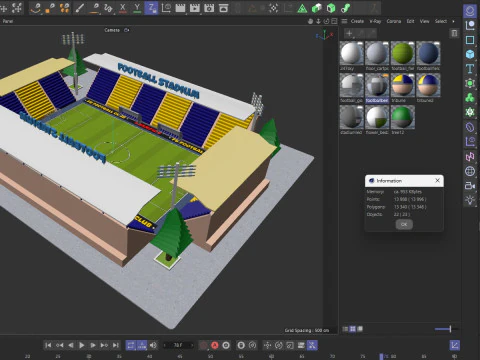Open the V-Ray menu in Material Manager
This screenshot has width=480, height=360.
coord(375,21)
